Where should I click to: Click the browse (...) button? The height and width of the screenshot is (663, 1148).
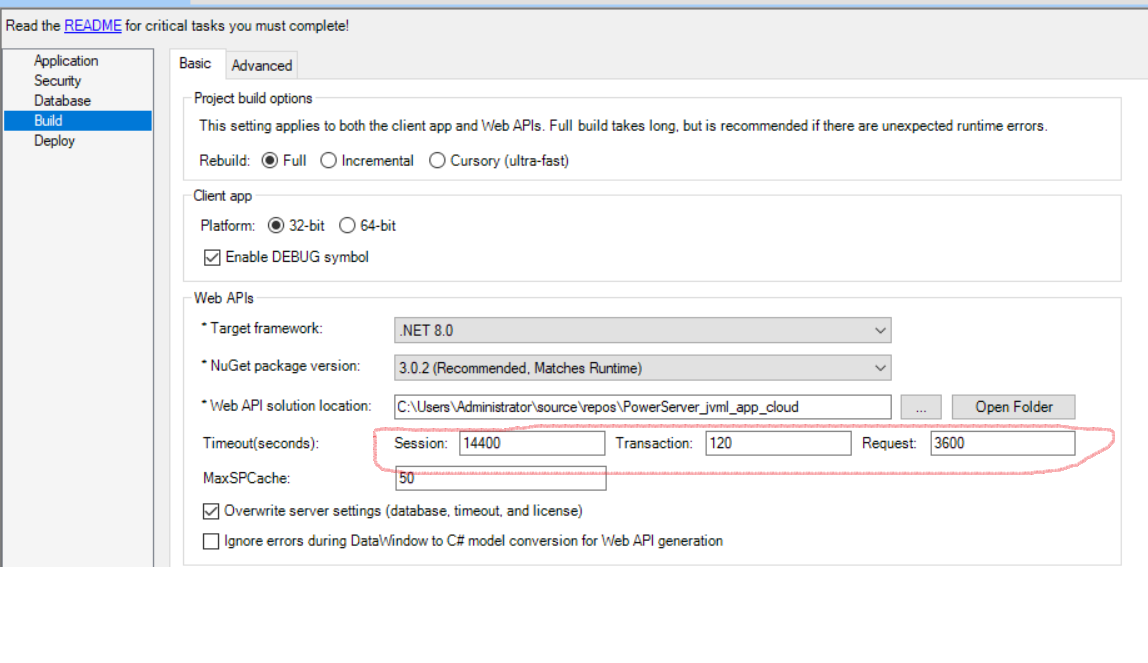pyautogui.click(x=921, y=407)
